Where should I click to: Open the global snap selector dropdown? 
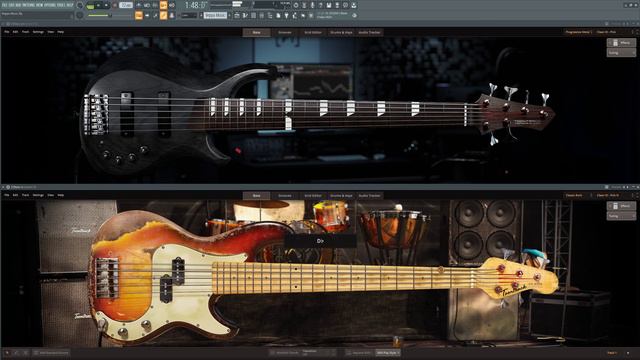click(189, 16)
